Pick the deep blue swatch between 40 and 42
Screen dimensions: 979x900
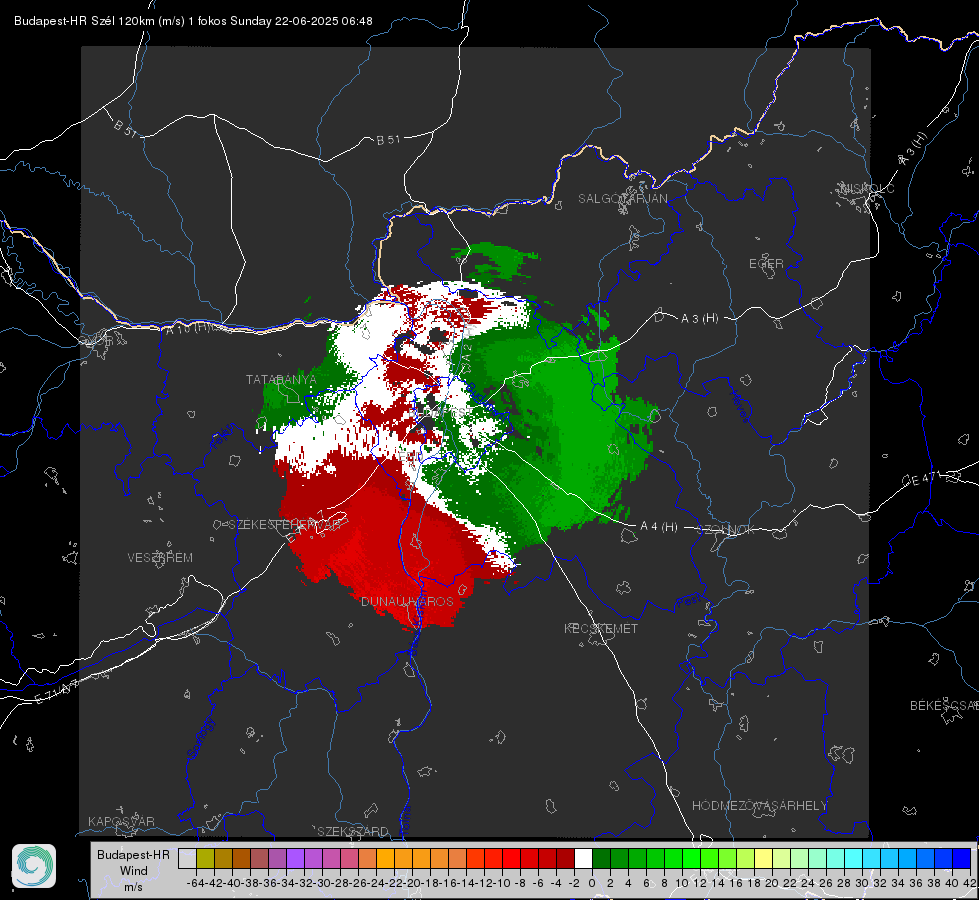pos(962,858)
